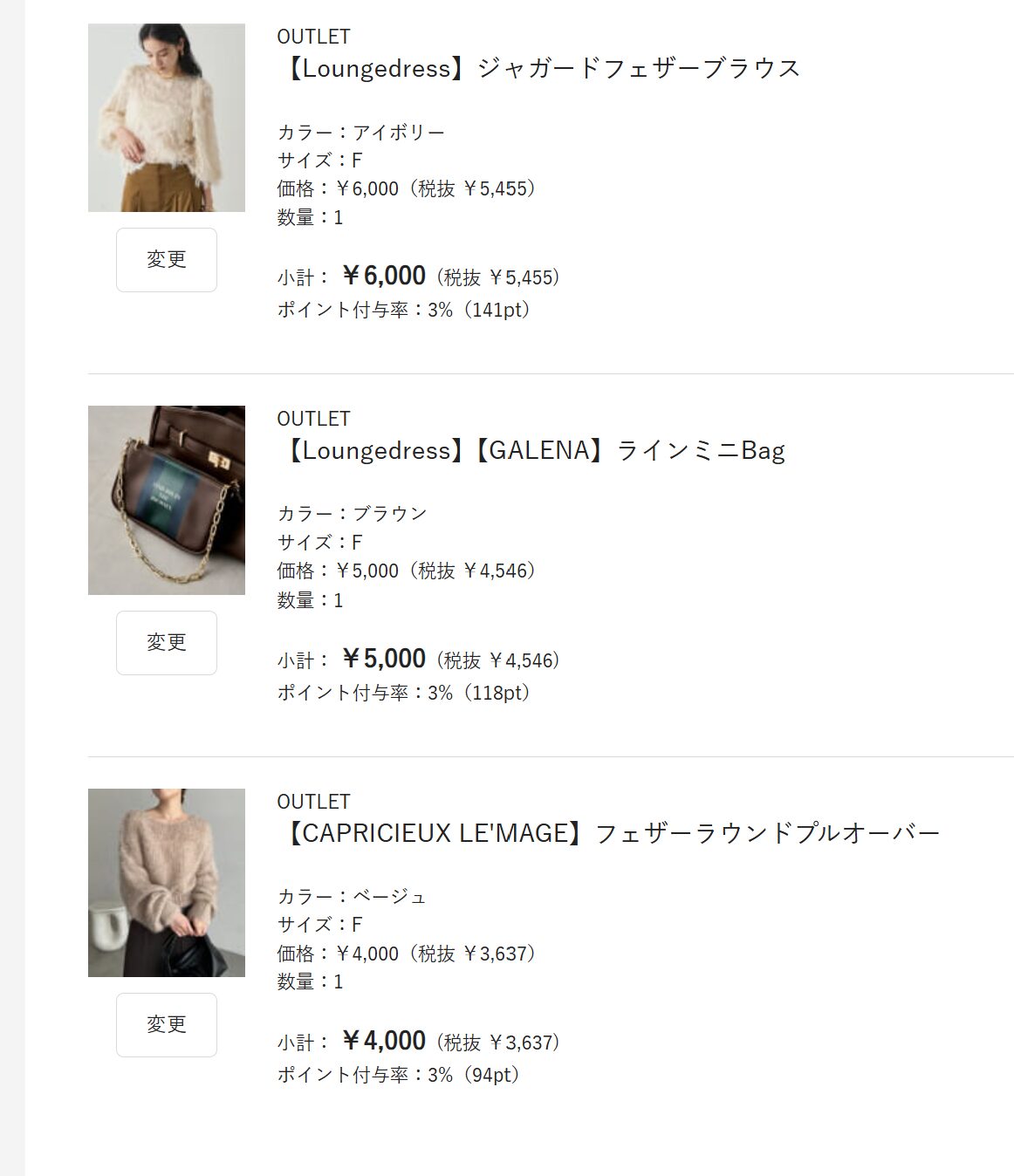The image size is (1014, 1176).
Task: Click the 118pt point rate line
Action: pyautogui.click(x=406, y=693)
